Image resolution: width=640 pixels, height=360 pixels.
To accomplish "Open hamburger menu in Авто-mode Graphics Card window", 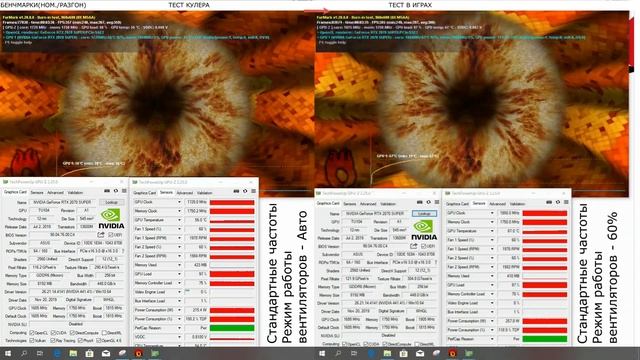I will tap(124, 191).
